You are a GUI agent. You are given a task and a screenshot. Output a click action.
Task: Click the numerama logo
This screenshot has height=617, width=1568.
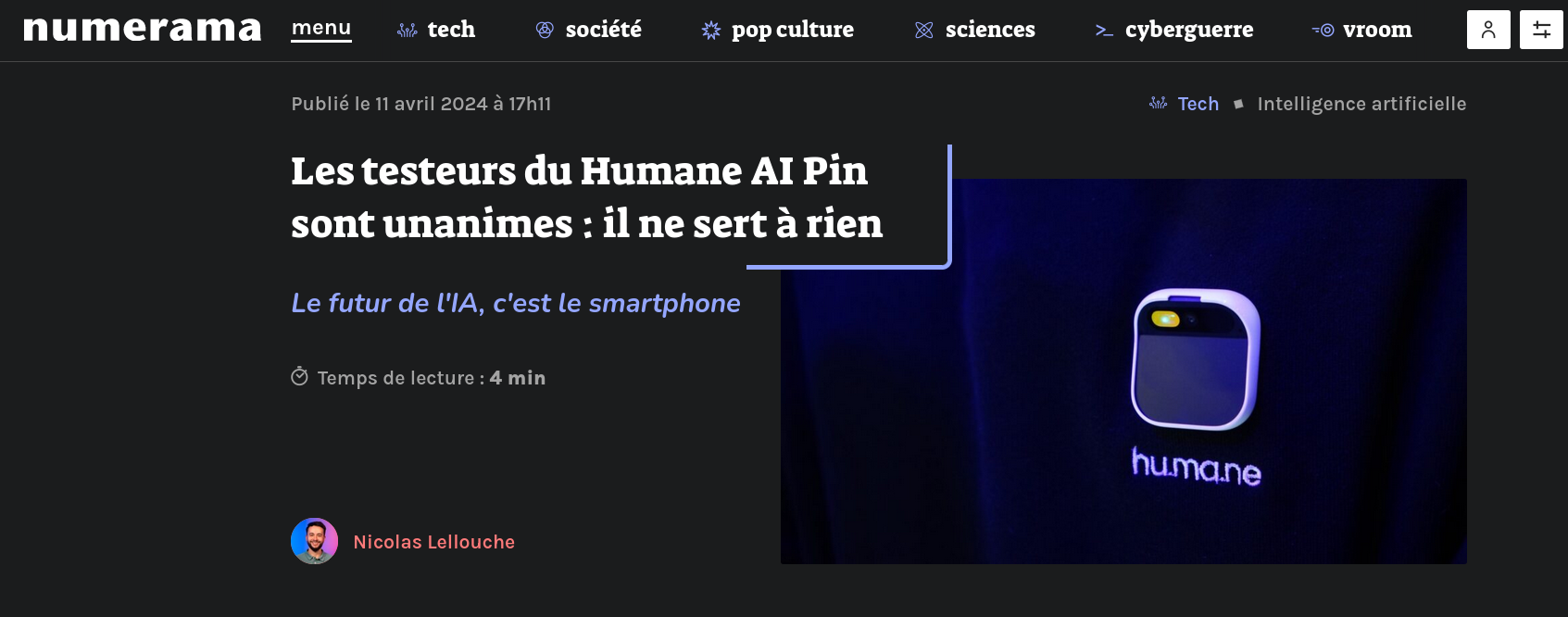click(143, 30)
